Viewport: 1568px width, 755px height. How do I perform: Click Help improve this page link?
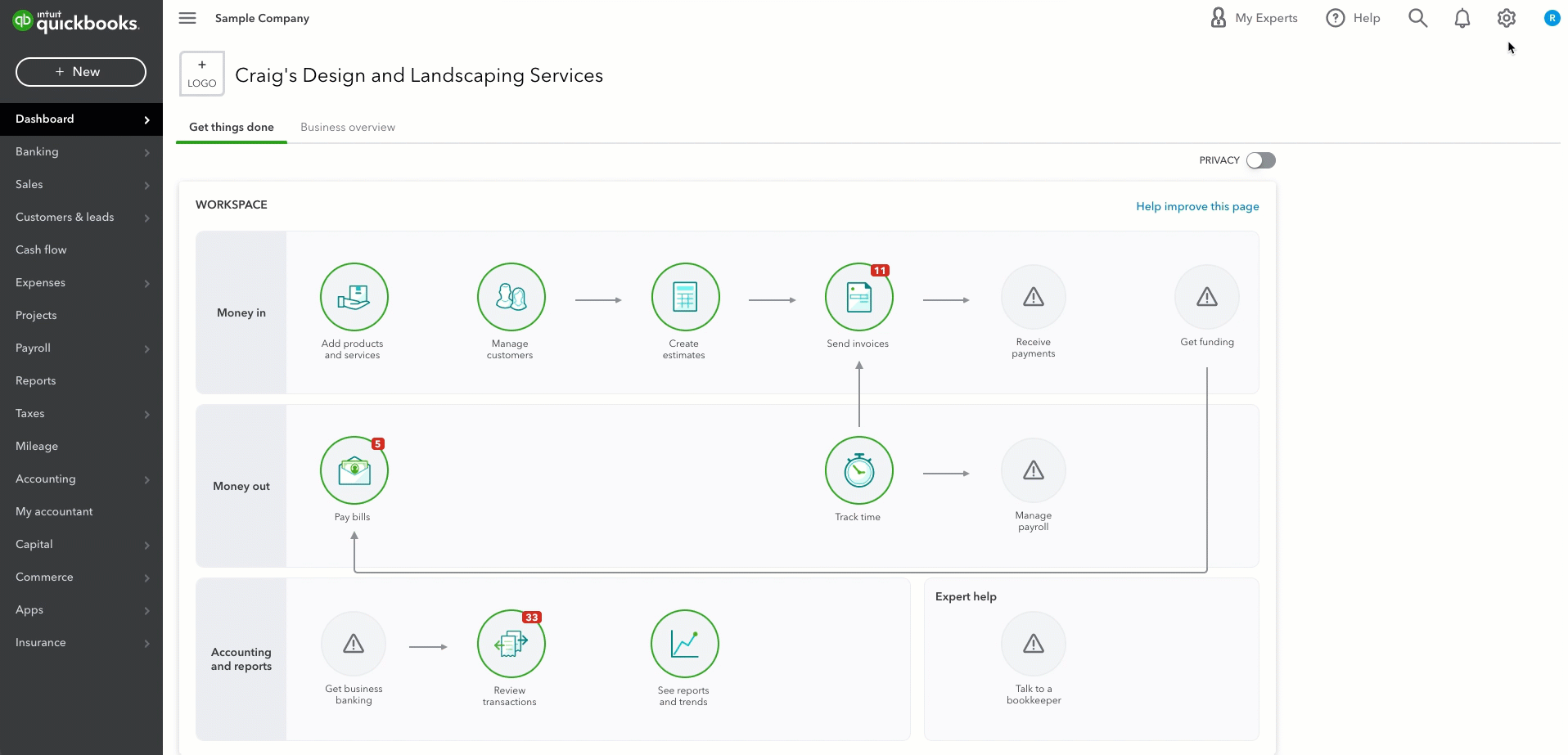click(x=1197, y=206)
